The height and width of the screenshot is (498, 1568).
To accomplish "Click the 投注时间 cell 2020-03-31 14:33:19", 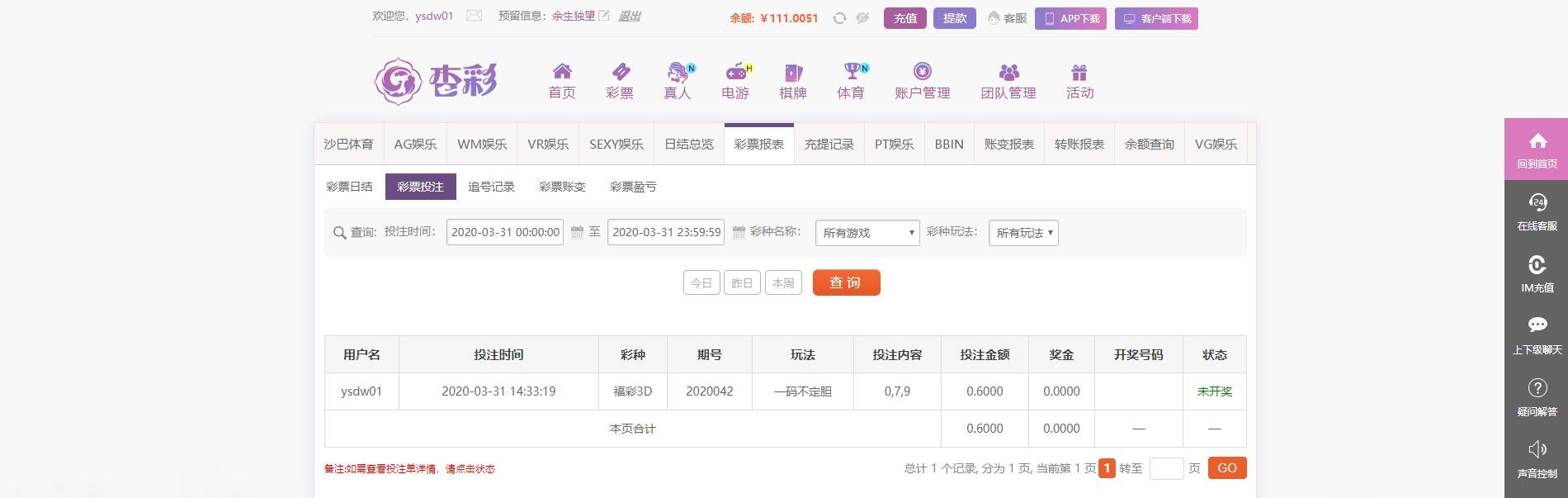I will pyautogui.click(x=498, y=391).
